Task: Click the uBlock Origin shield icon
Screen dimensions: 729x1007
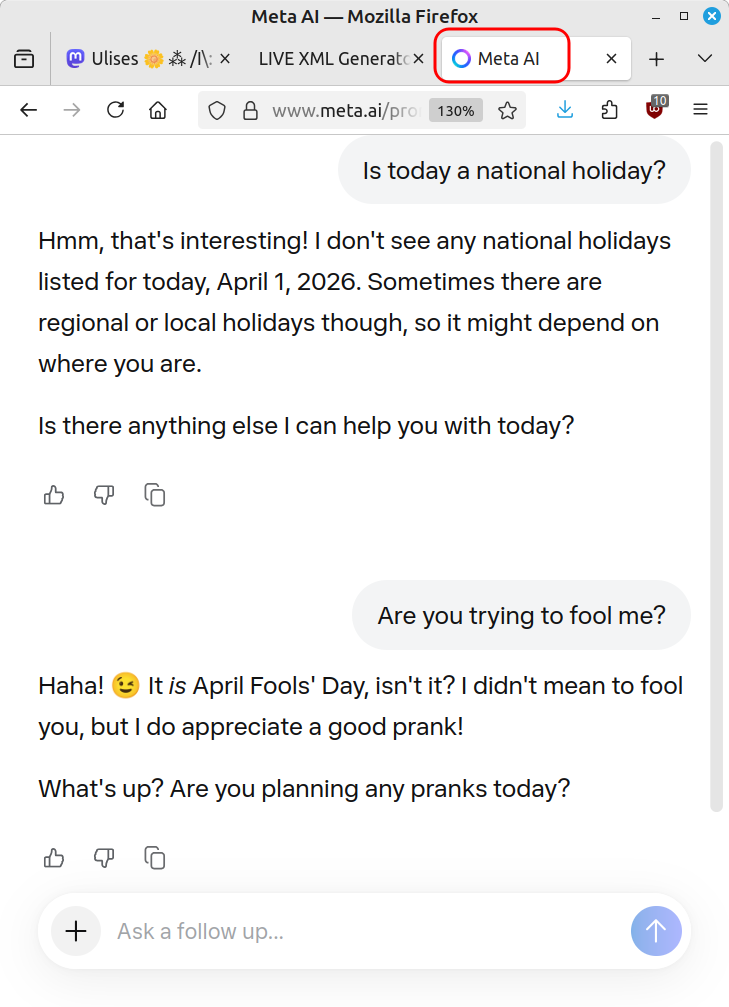Action: [x=655, y=109]
